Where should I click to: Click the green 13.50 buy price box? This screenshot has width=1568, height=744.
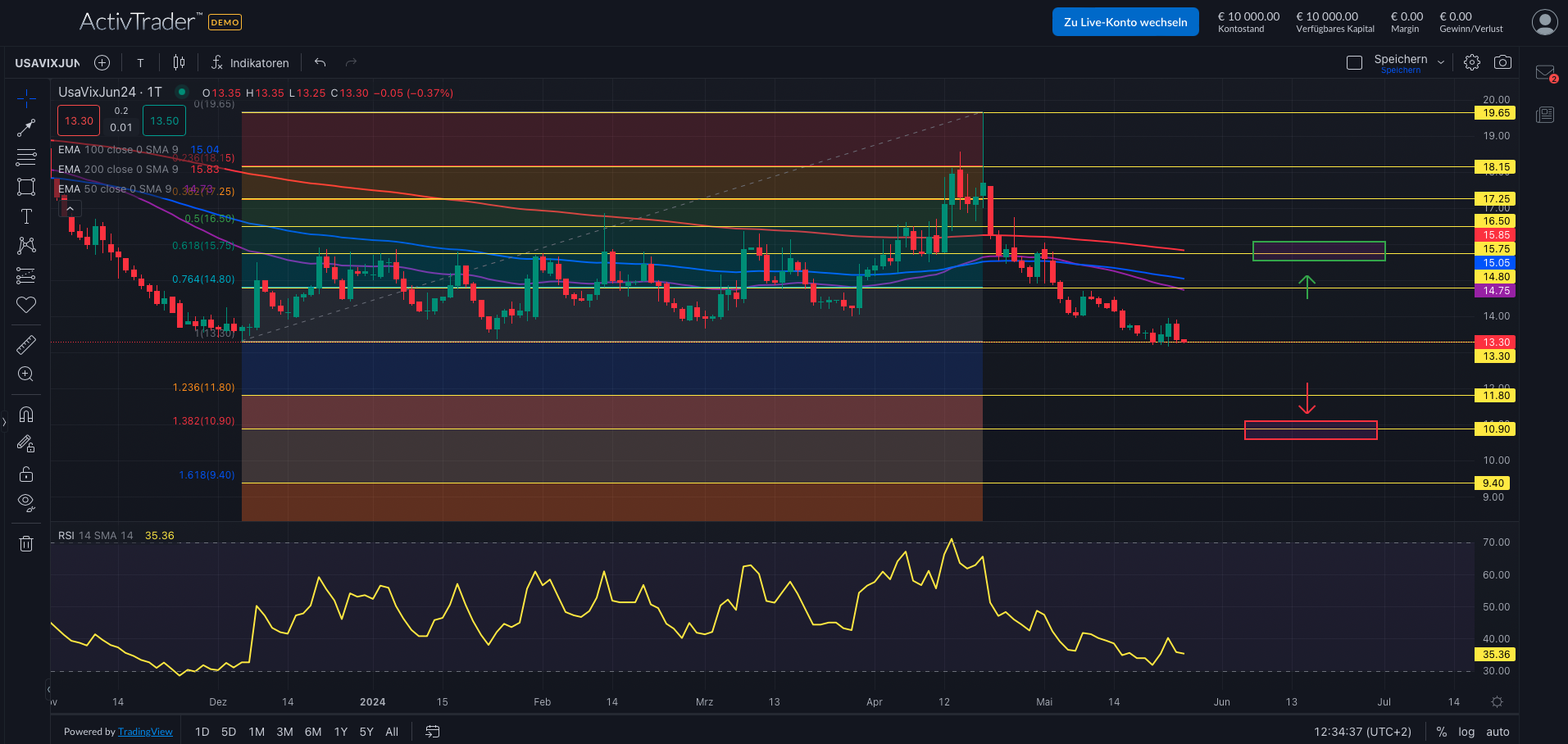tap(164, 120)
